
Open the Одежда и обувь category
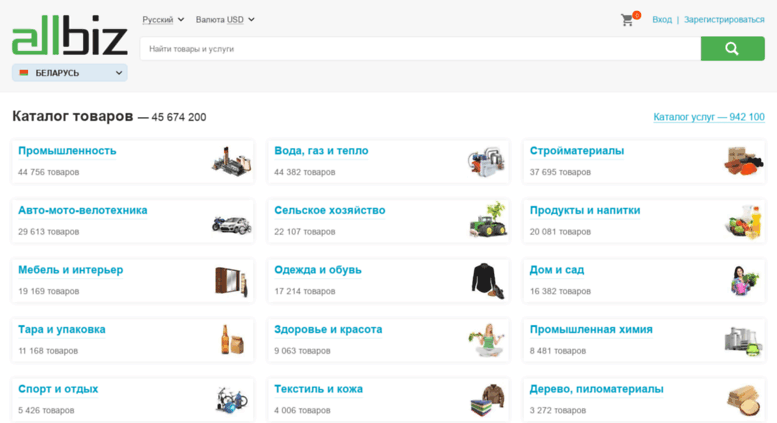click(x=318, y=270)
